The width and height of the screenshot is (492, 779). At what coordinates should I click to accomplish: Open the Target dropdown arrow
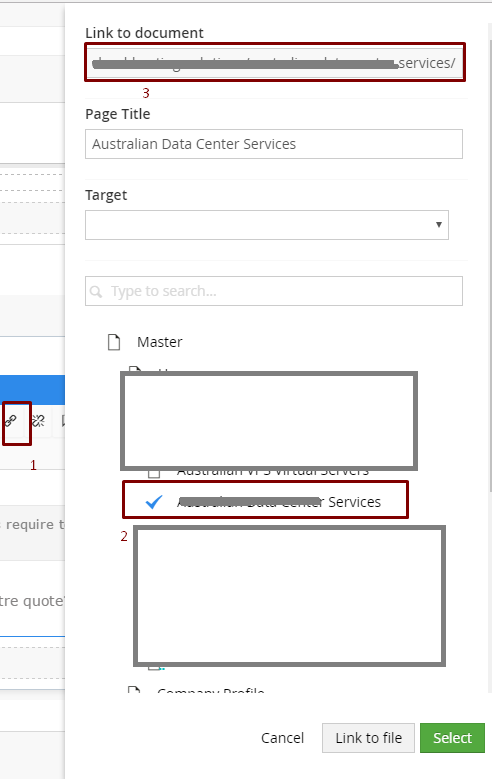(x=439, y=225)
